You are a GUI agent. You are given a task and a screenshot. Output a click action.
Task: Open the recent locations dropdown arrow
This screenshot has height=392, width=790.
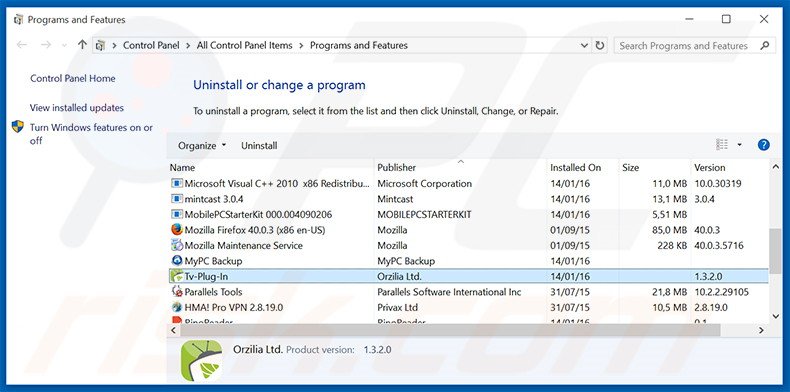(64, 46)
